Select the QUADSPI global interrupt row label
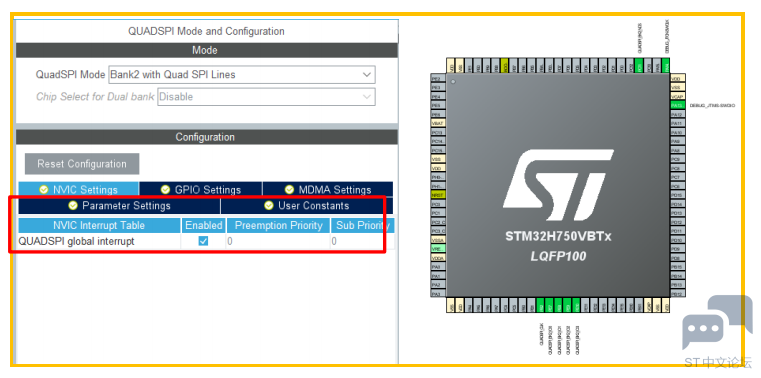Screen dimensions: 761x378 (x=76, y=241)
